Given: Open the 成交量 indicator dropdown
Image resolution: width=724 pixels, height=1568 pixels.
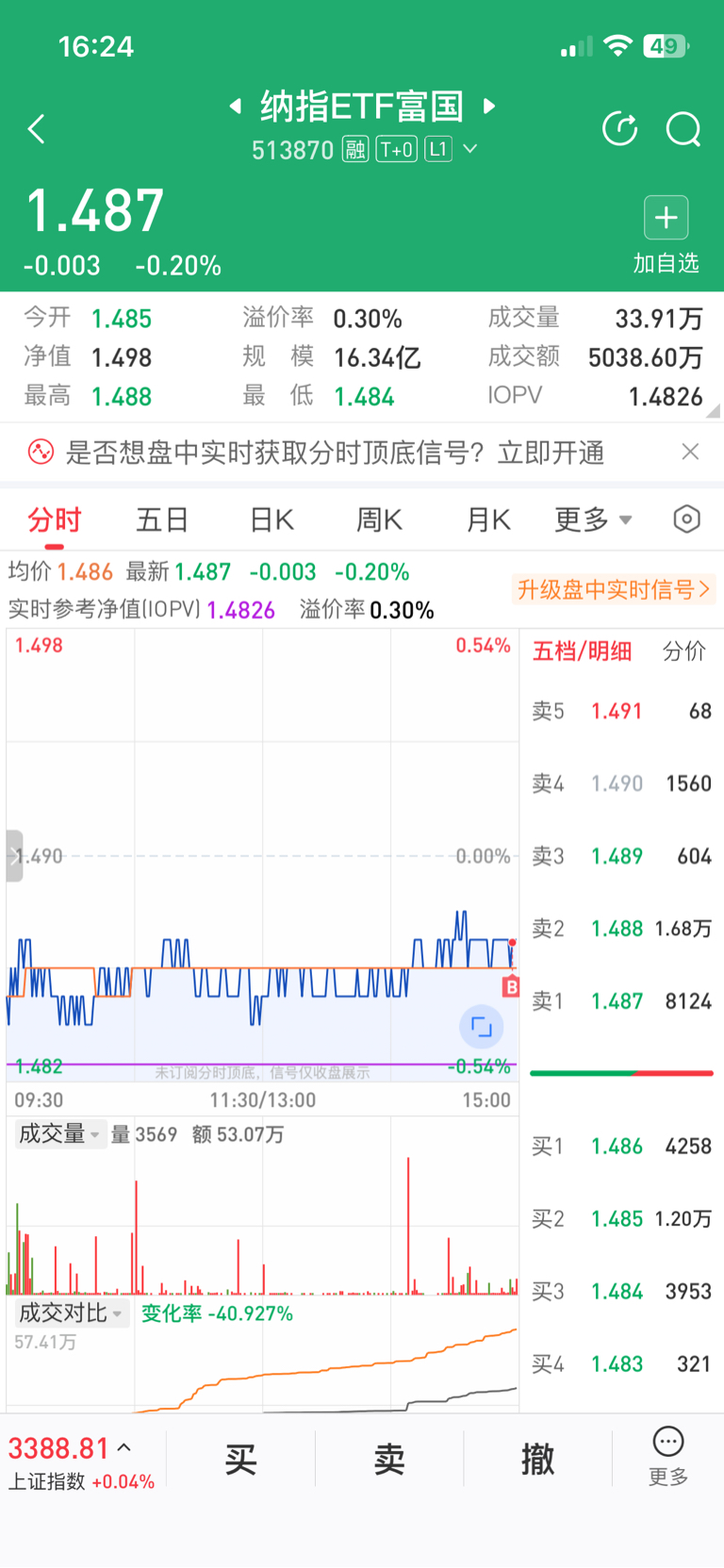Looking at the screenshot, I should (59, 1134).
